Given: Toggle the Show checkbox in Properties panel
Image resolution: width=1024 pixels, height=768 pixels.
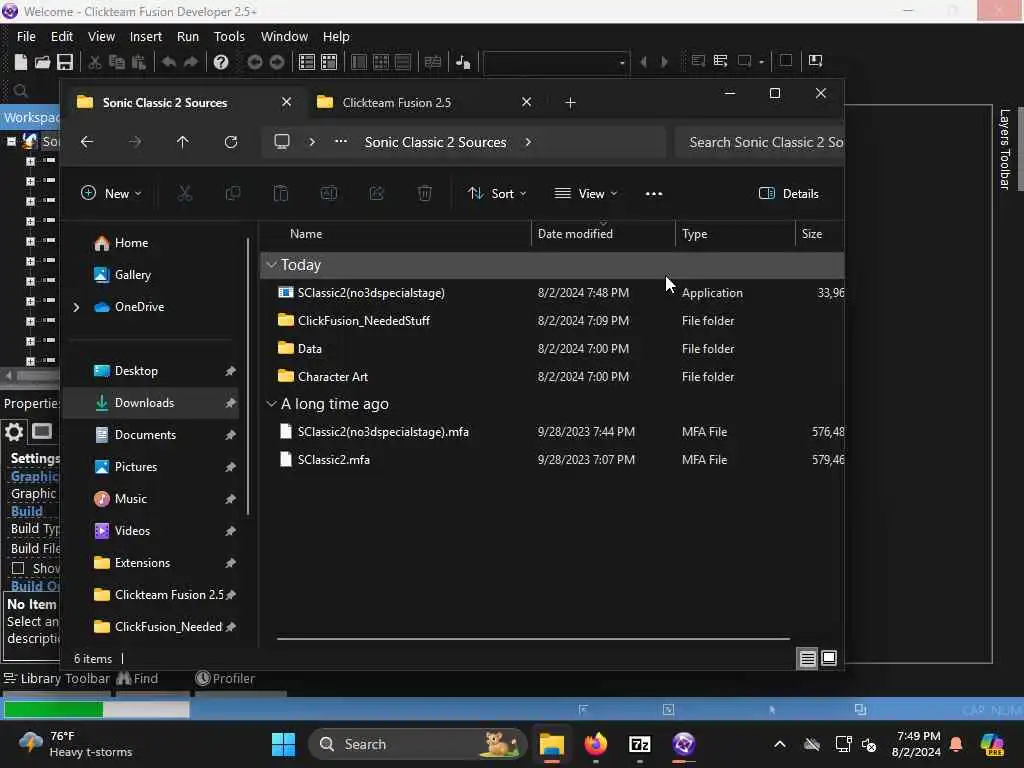Looking at the screenshot, I should [x=18, y=568].
